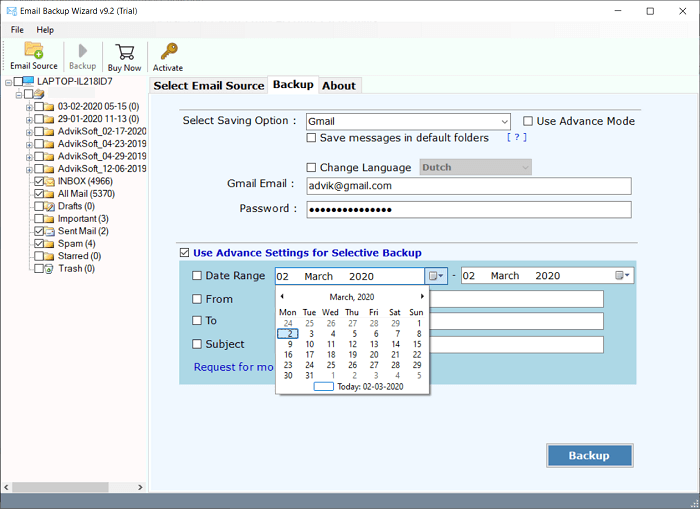The width and height of the screenshot is (700, 509).
Task: Click the Starred folder icon
Action: [x=49, y=256]
